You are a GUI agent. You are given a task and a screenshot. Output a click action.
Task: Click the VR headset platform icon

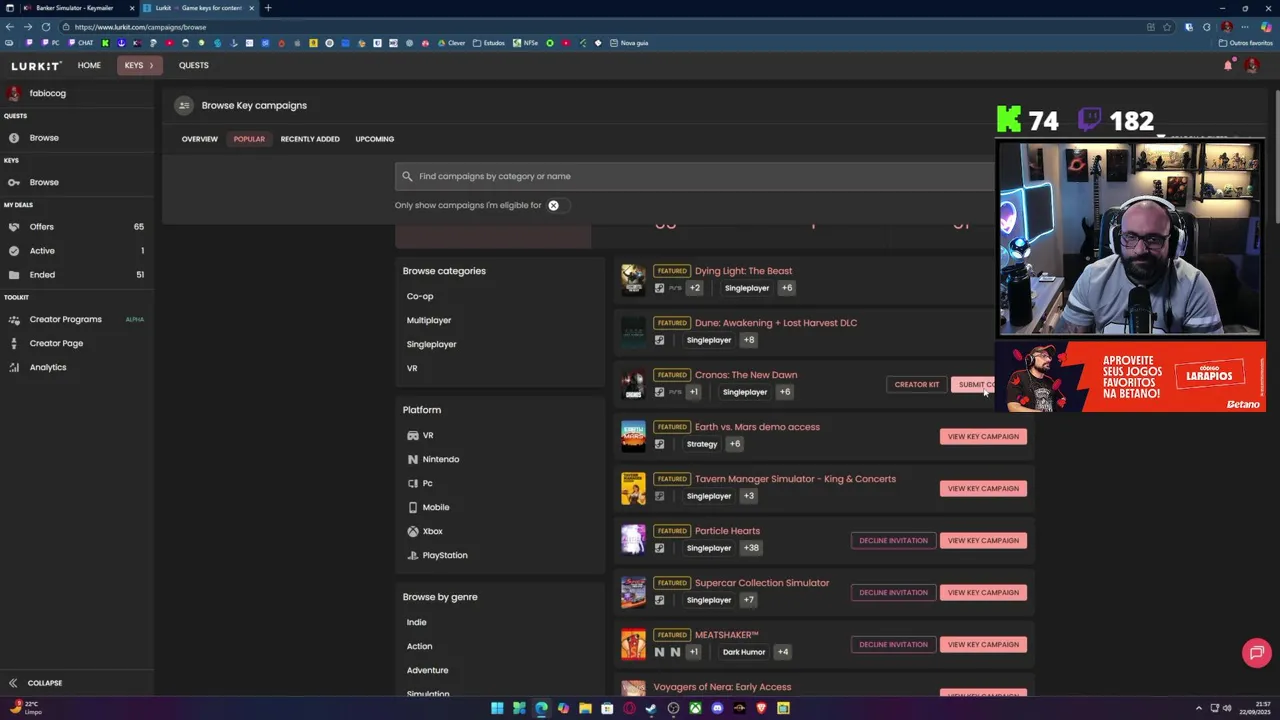click(413, 435)
